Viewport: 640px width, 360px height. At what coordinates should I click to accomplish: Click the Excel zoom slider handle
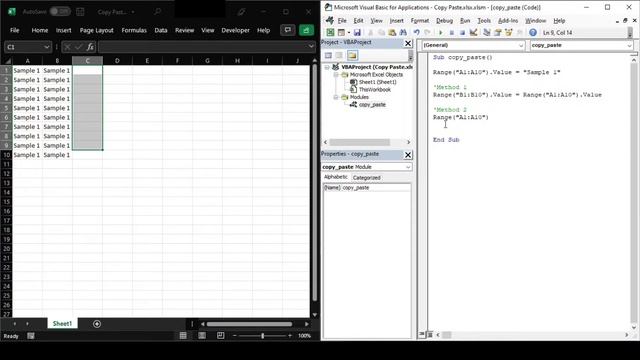click(262, 336)
